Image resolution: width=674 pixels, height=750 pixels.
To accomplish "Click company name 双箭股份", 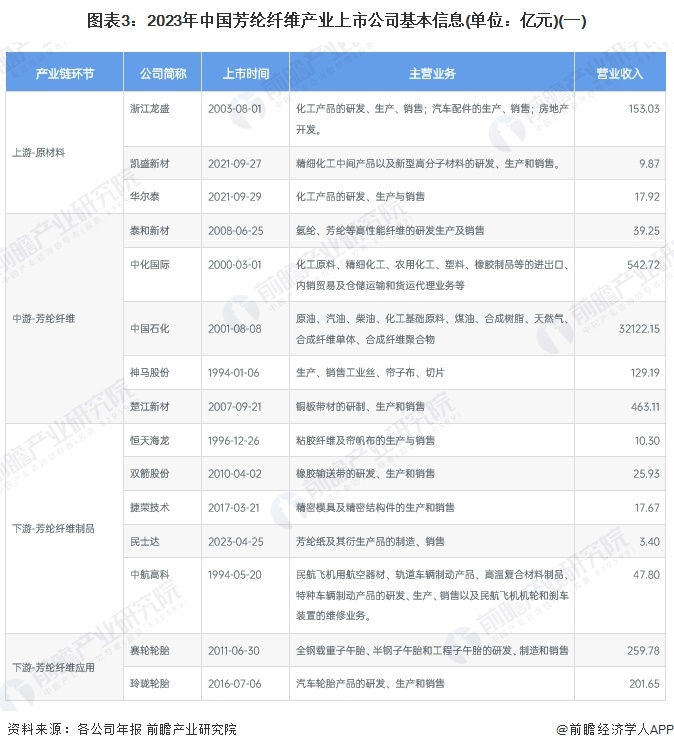I will click(150, 474).
